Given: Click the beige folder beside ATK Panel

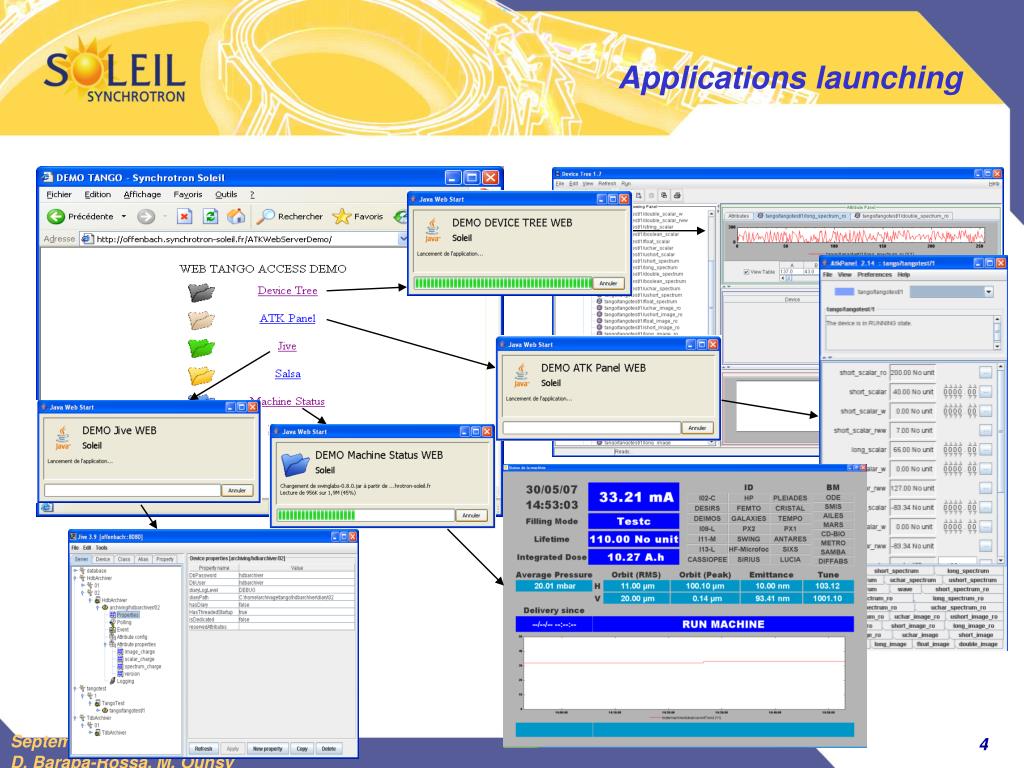Looking at the screenshot, I should (x=201, y=319).
